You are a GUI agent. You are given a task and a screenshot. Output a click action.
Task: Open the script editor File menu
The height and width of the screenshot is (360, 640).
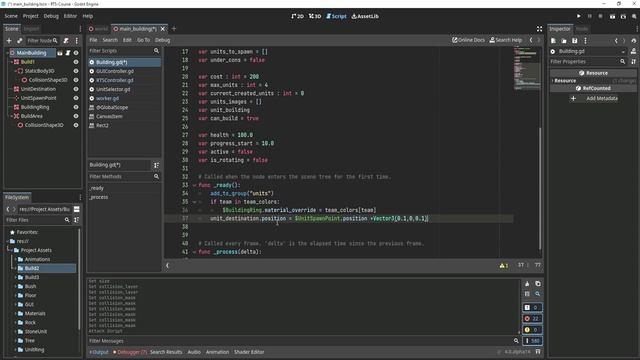93,40
